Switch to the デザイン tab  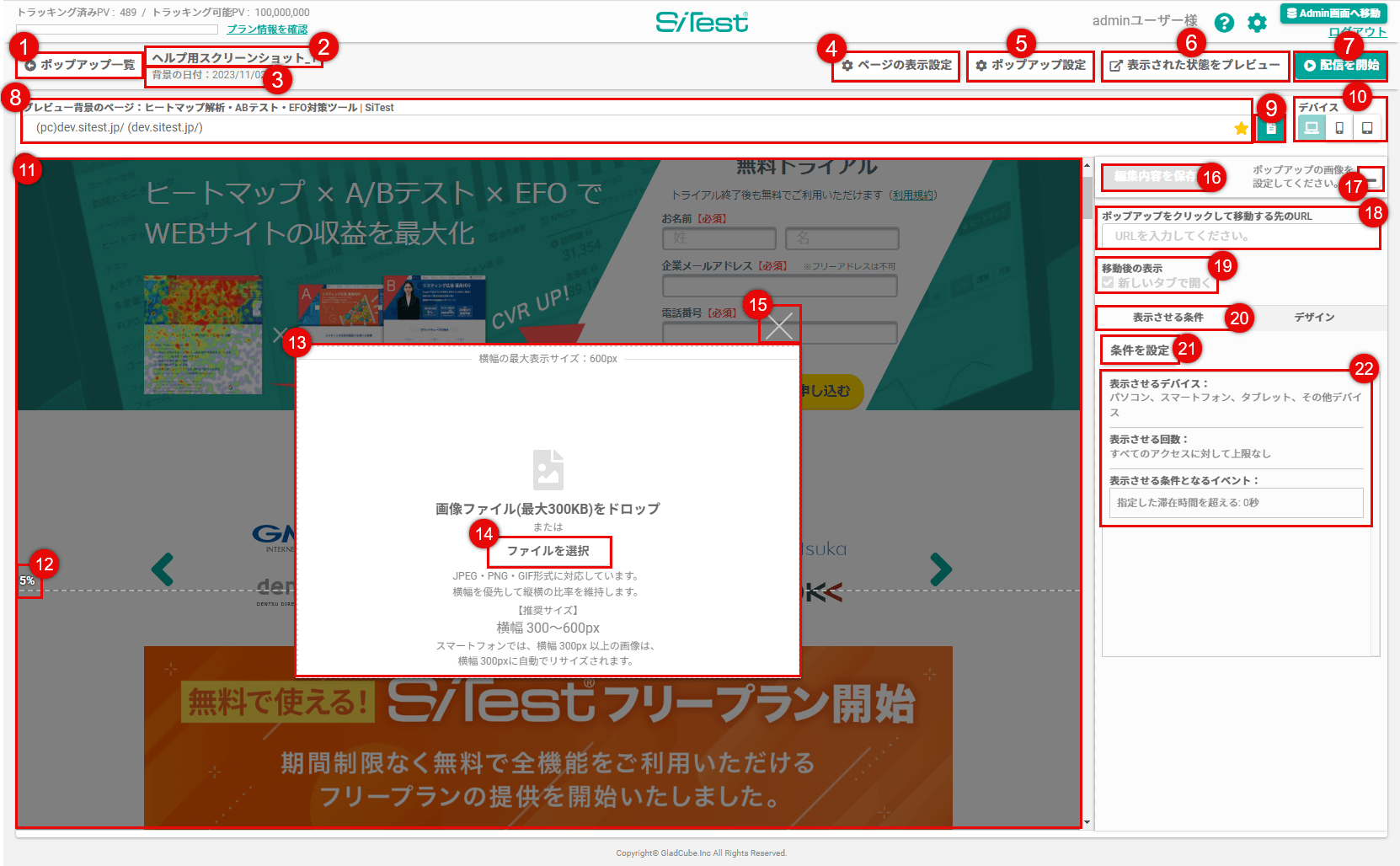point(1314,318)
